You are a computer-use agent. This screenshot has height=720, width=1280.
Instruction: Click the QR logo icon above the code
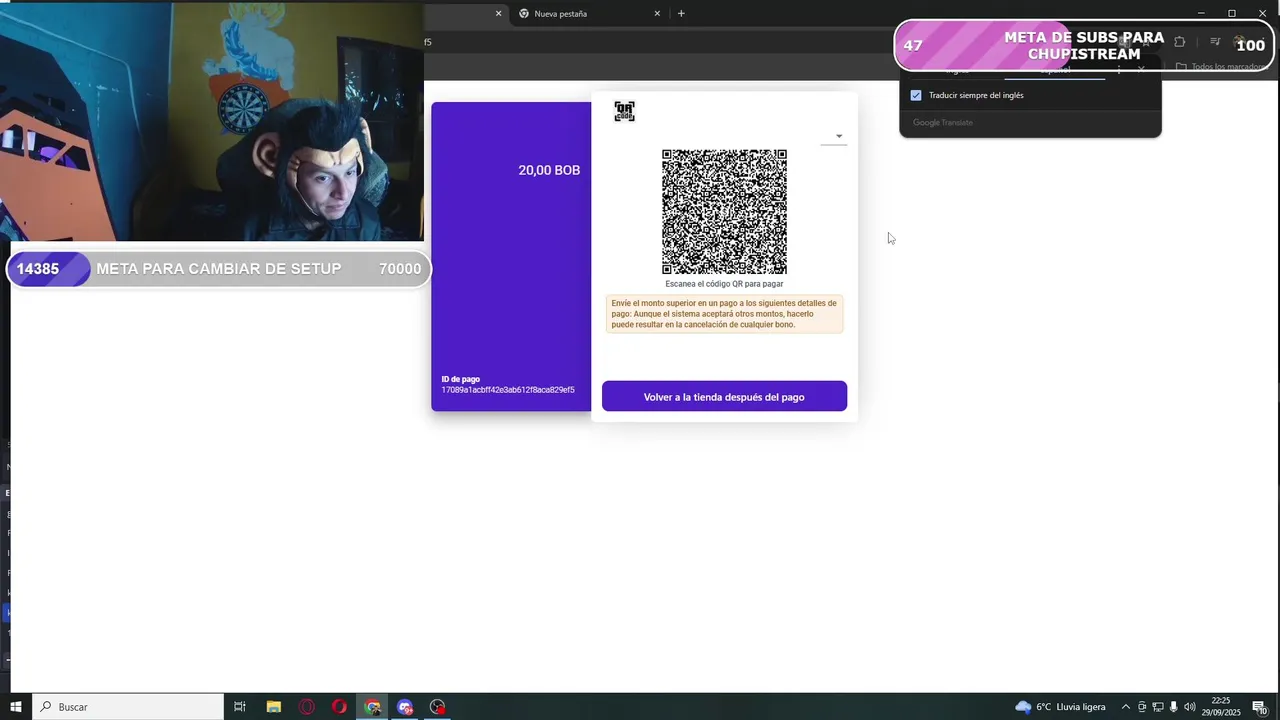click(624, 111)
